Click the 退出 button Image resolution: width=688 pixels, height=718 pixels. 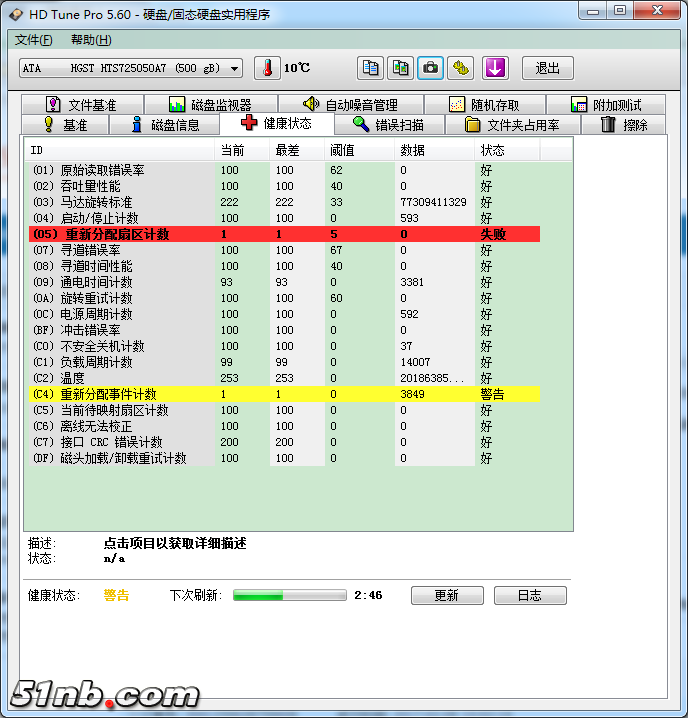click(548, 68)
